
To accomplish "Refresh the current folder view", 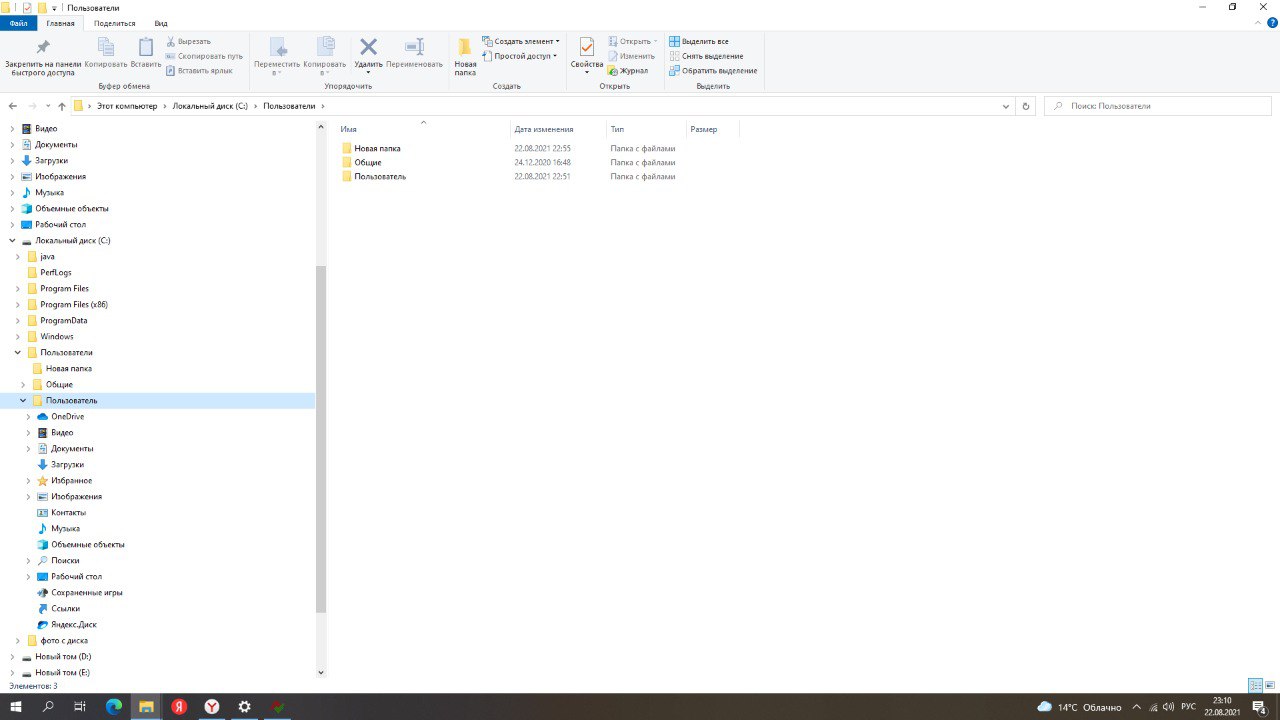I will pos(1025,106).
